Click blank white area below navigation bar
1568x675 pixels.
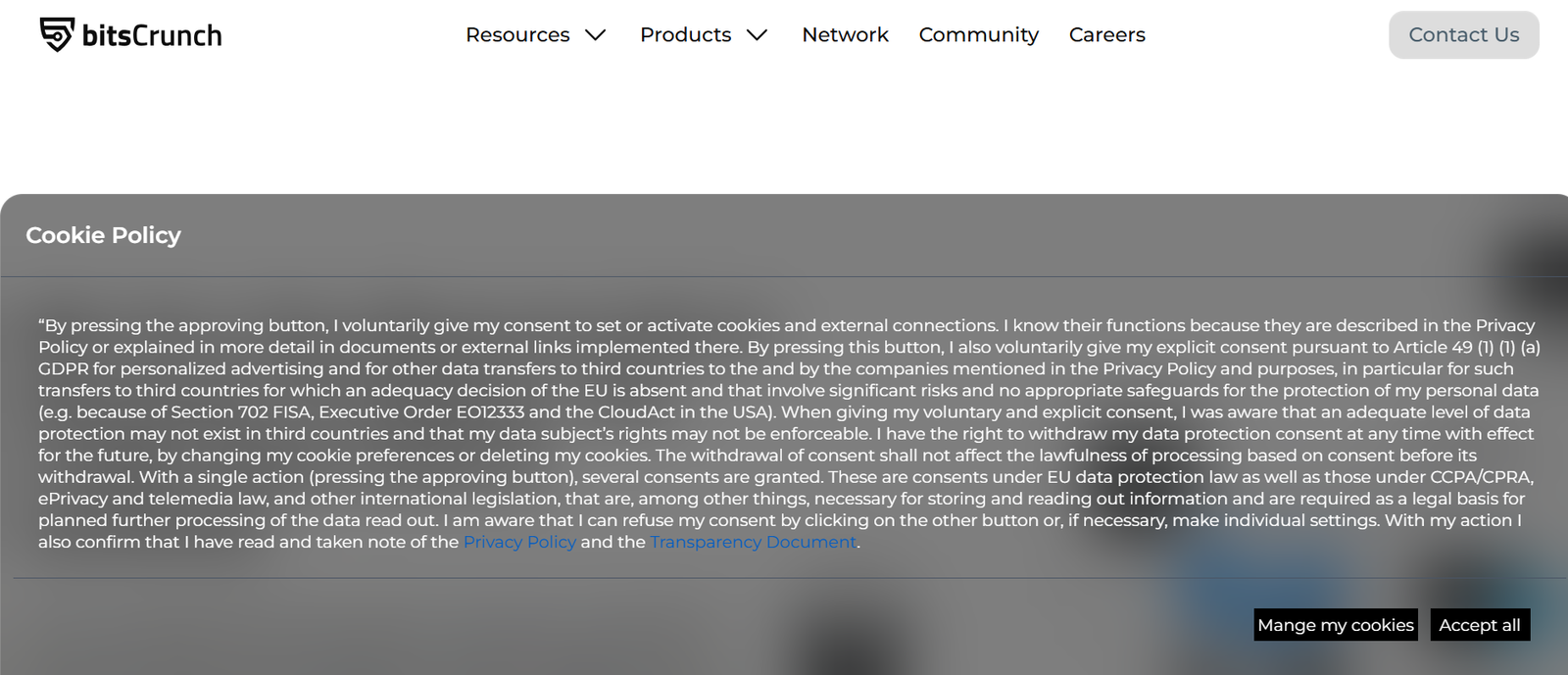point(784,127)
